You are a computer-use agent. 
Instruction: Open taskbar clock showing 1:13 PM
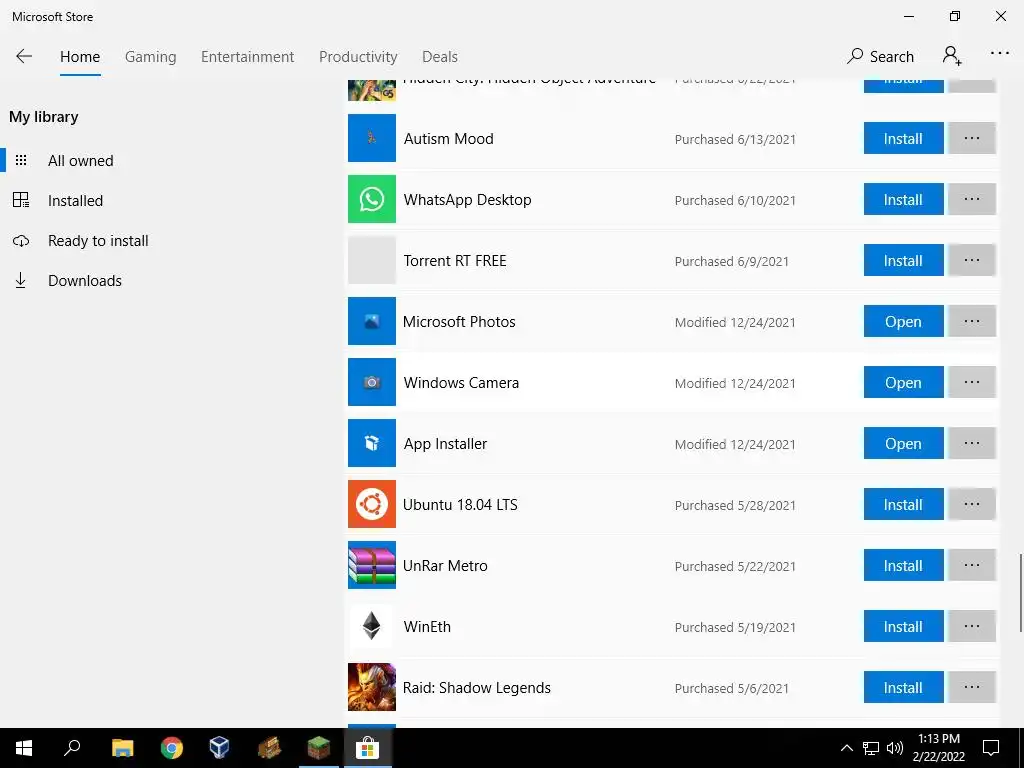click(939, 748)
